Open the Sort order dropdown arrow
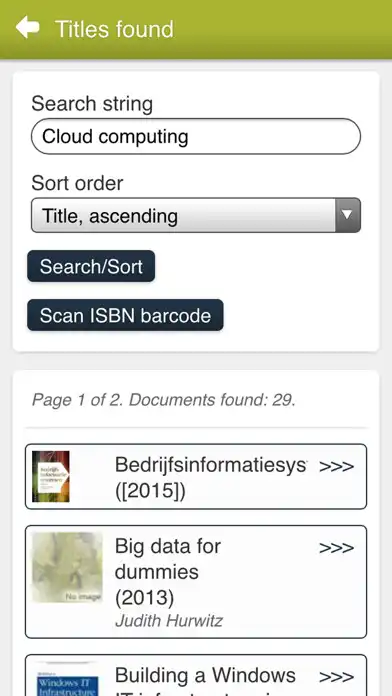 tap(348, 215)
